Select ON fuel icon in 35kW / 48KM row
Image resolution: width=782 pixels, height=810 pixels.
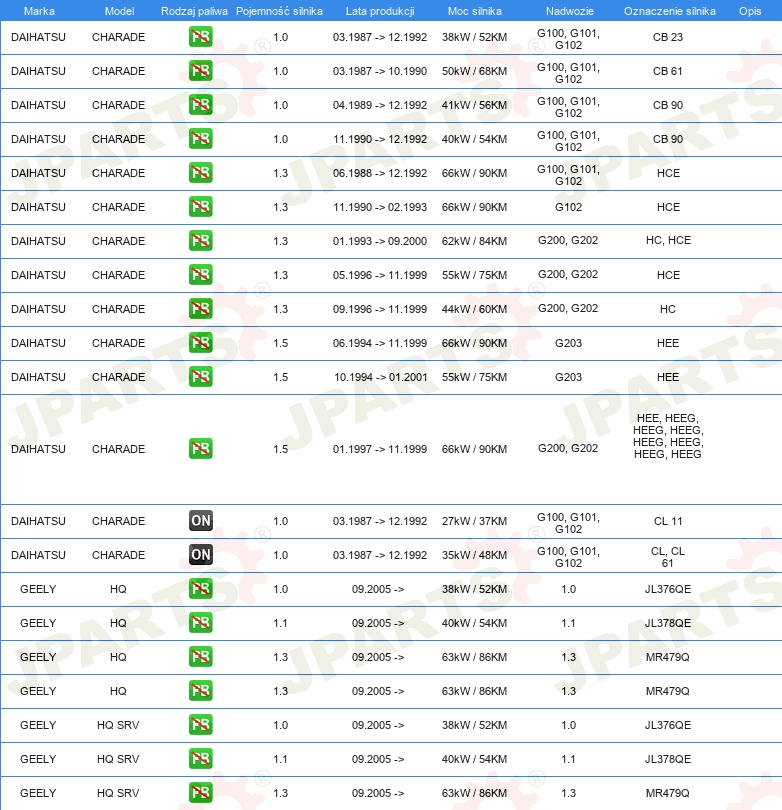coord(201,555)
